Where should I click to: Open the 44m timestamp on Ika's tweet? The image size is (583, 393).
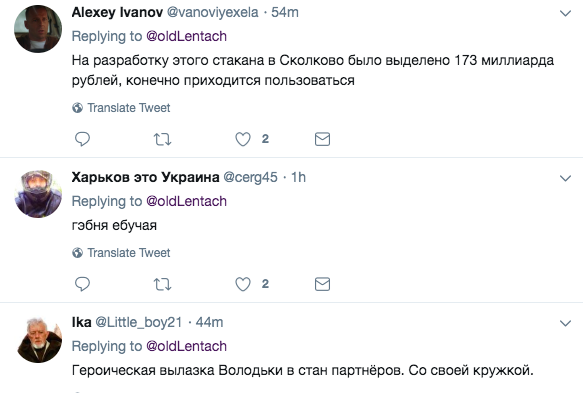(x=209, y=322)
